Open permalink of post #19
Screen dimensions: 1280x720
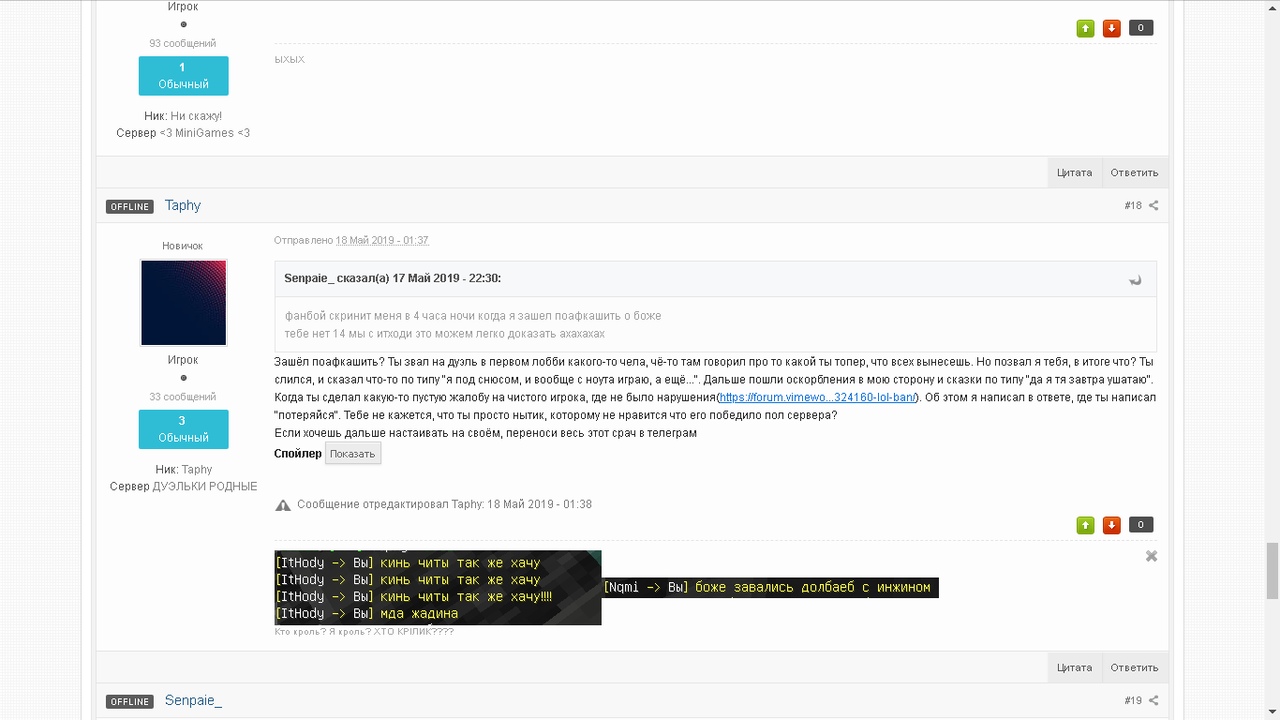click(1132, 701)
